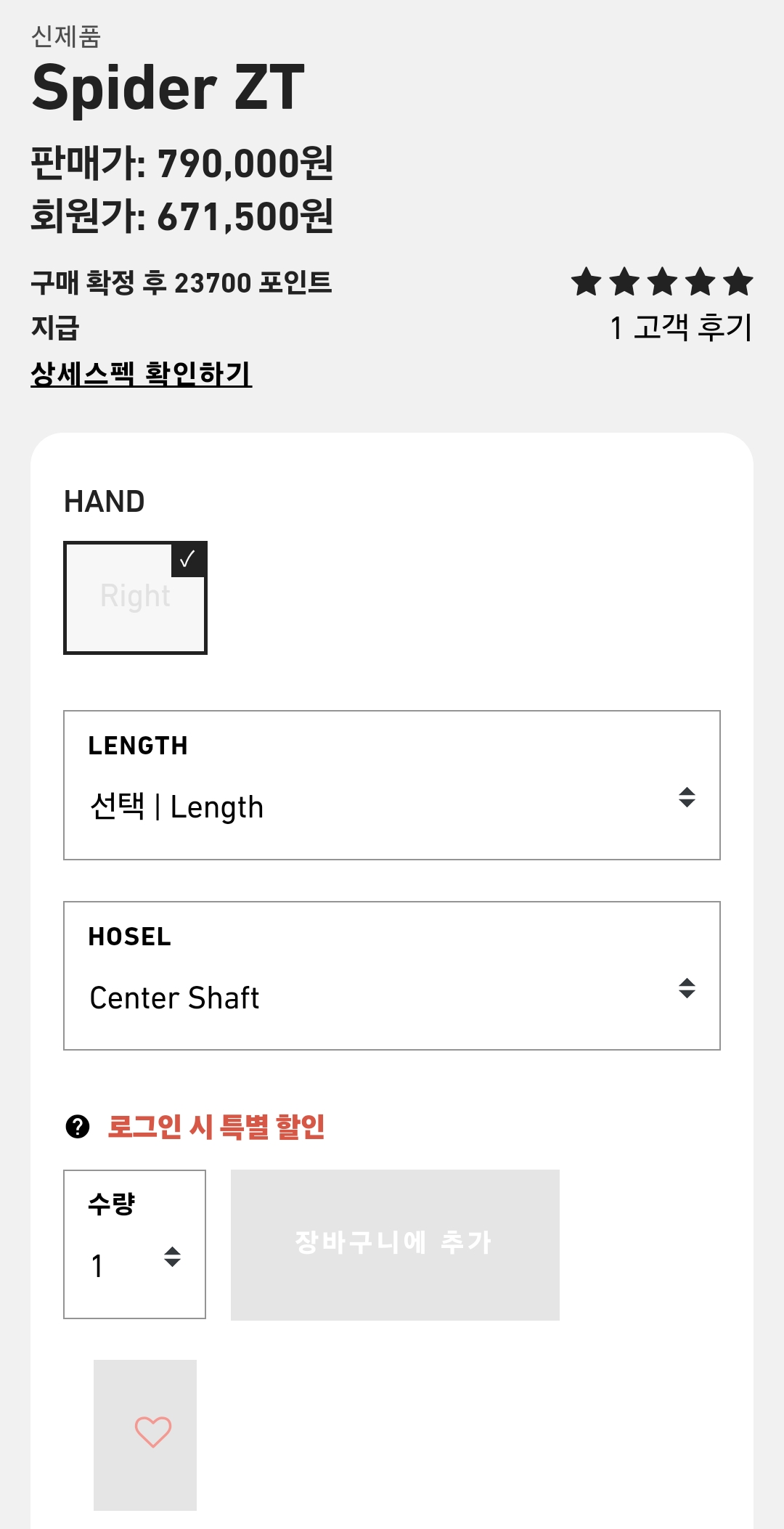Select the Right hand option
Image resolution: width=784 pixels, height=1529 pixels.
point(135,598)
